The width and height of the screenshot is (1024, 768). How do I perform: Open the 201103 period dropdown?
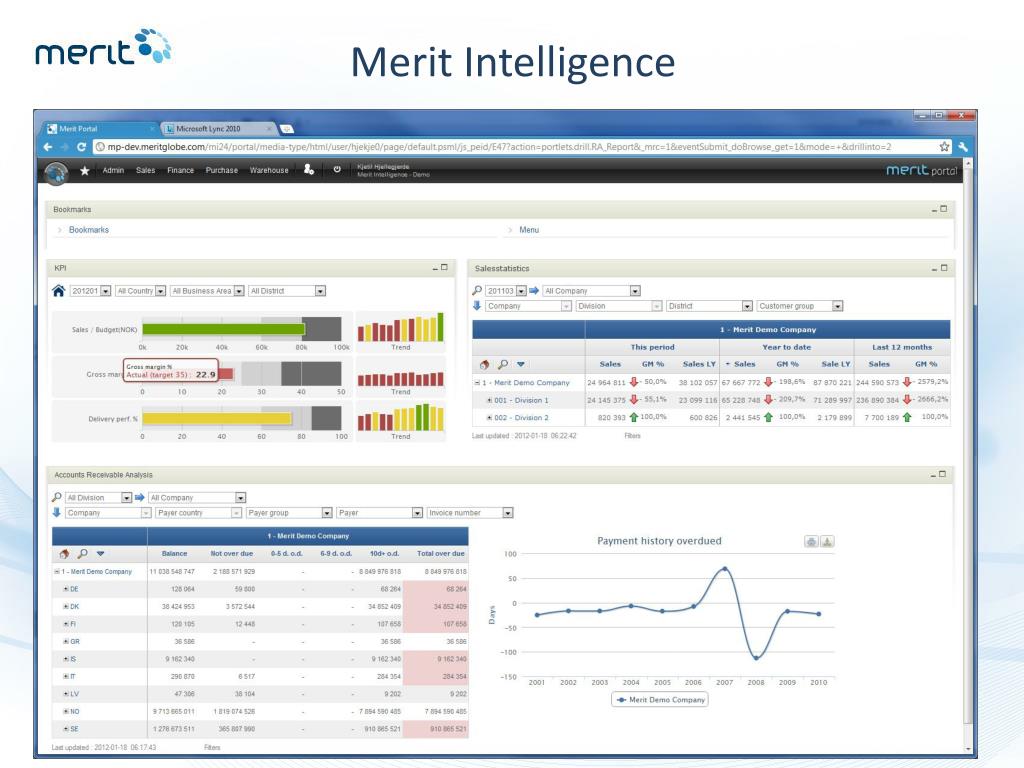click(521, 291)
